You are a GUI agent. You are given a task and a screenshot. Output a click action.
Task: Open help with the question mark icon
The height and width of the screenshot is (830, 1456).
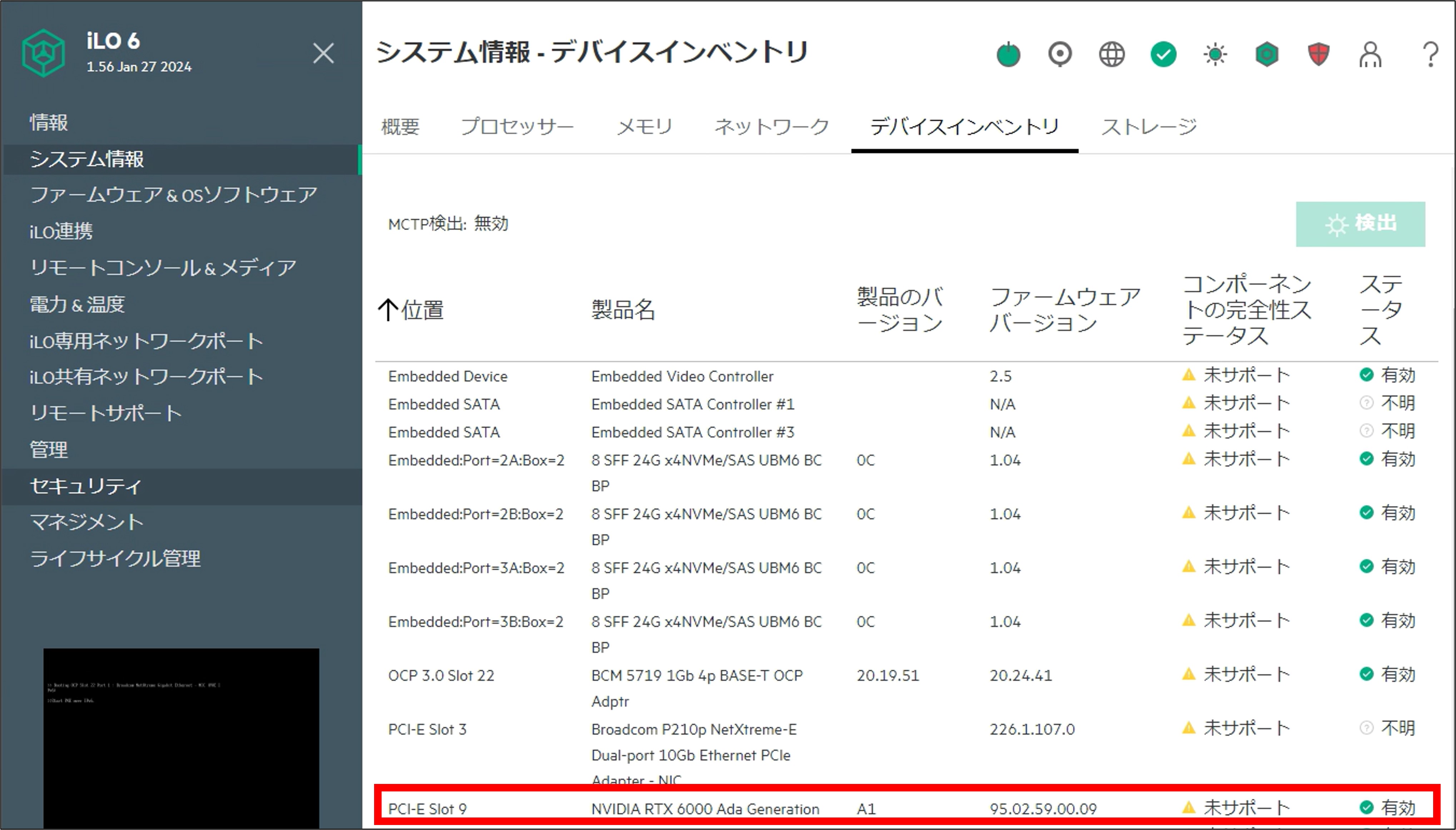coord(1430,55)
